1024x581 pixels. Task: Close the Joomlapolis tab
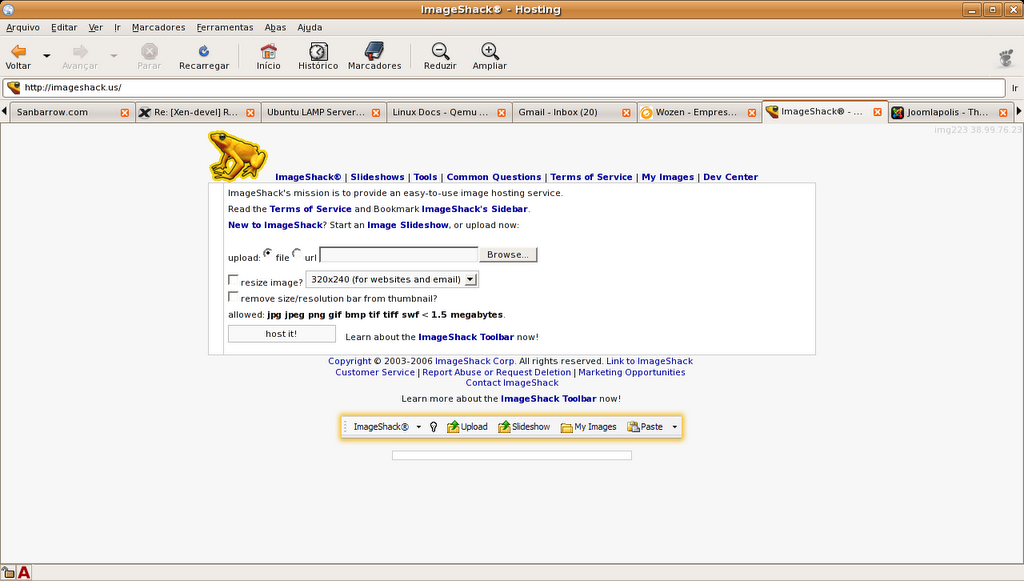[x=1003, y=112]
